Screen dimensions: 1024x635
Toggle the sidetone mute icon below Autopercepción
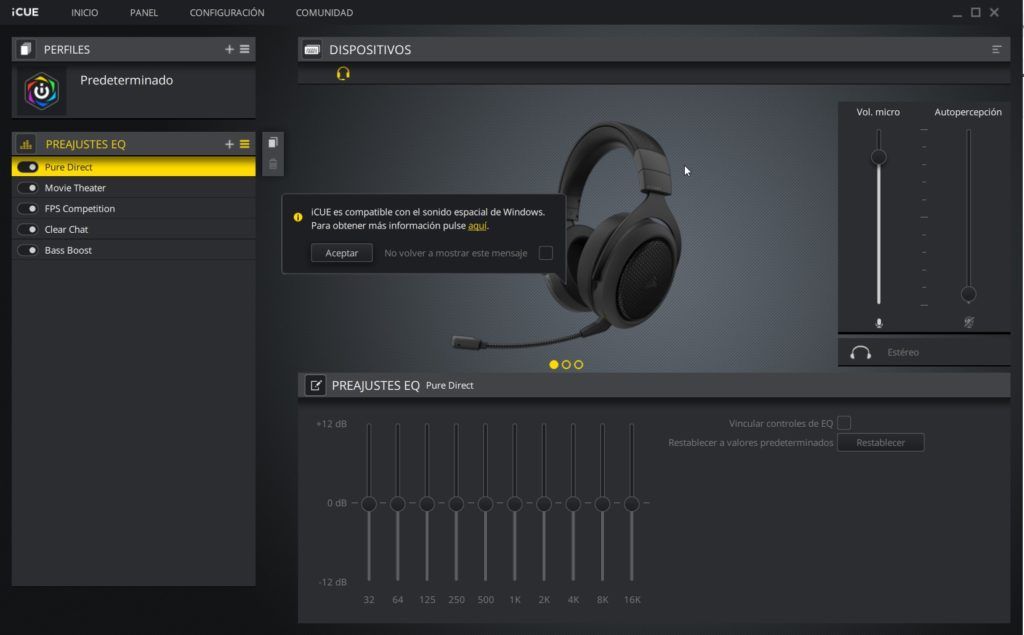click(x=968, y=322)
